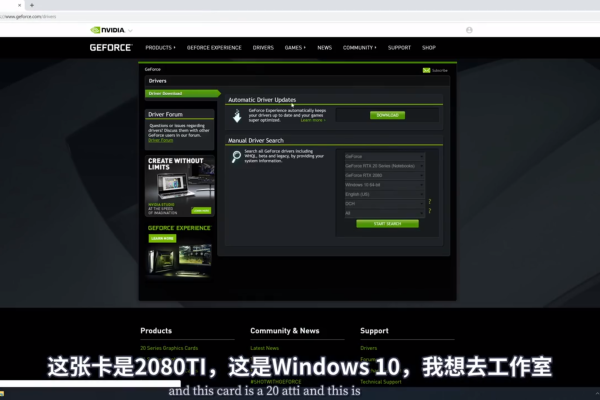Open the product type dropdown showing GeForce

tap(384, 157)
